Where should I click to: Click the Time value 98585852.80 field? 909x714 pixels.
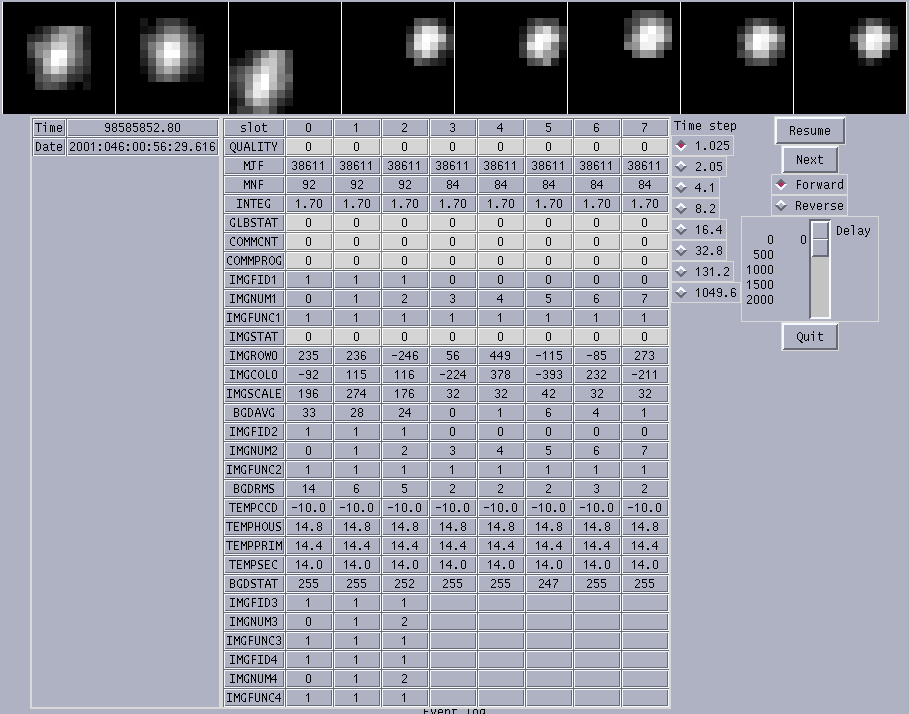tap(143, 128)
